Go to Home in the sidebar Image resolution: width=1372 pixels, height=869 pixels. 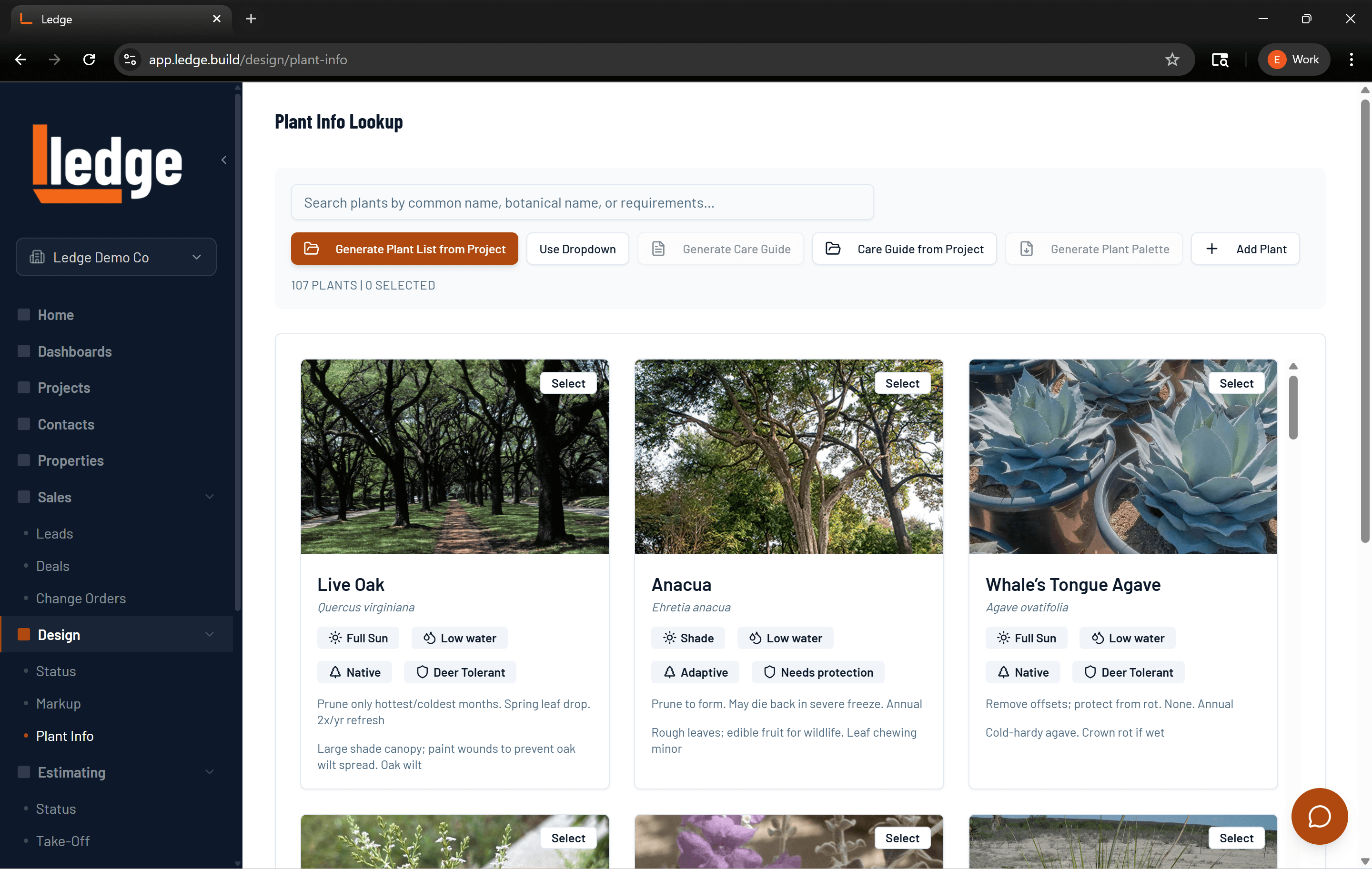56,314
